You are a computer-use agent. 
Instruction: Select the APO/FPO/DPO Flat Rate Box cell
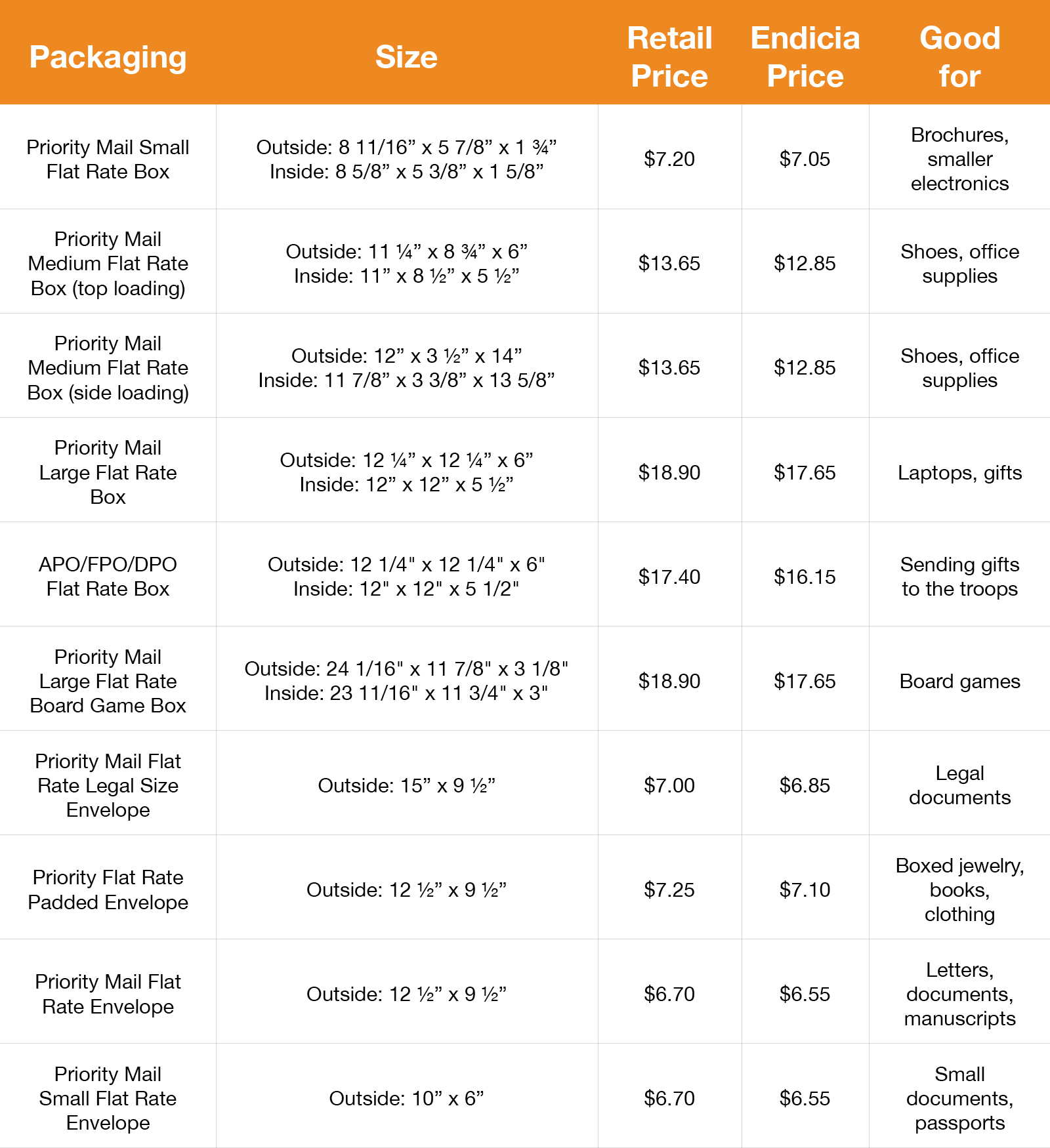108,576
